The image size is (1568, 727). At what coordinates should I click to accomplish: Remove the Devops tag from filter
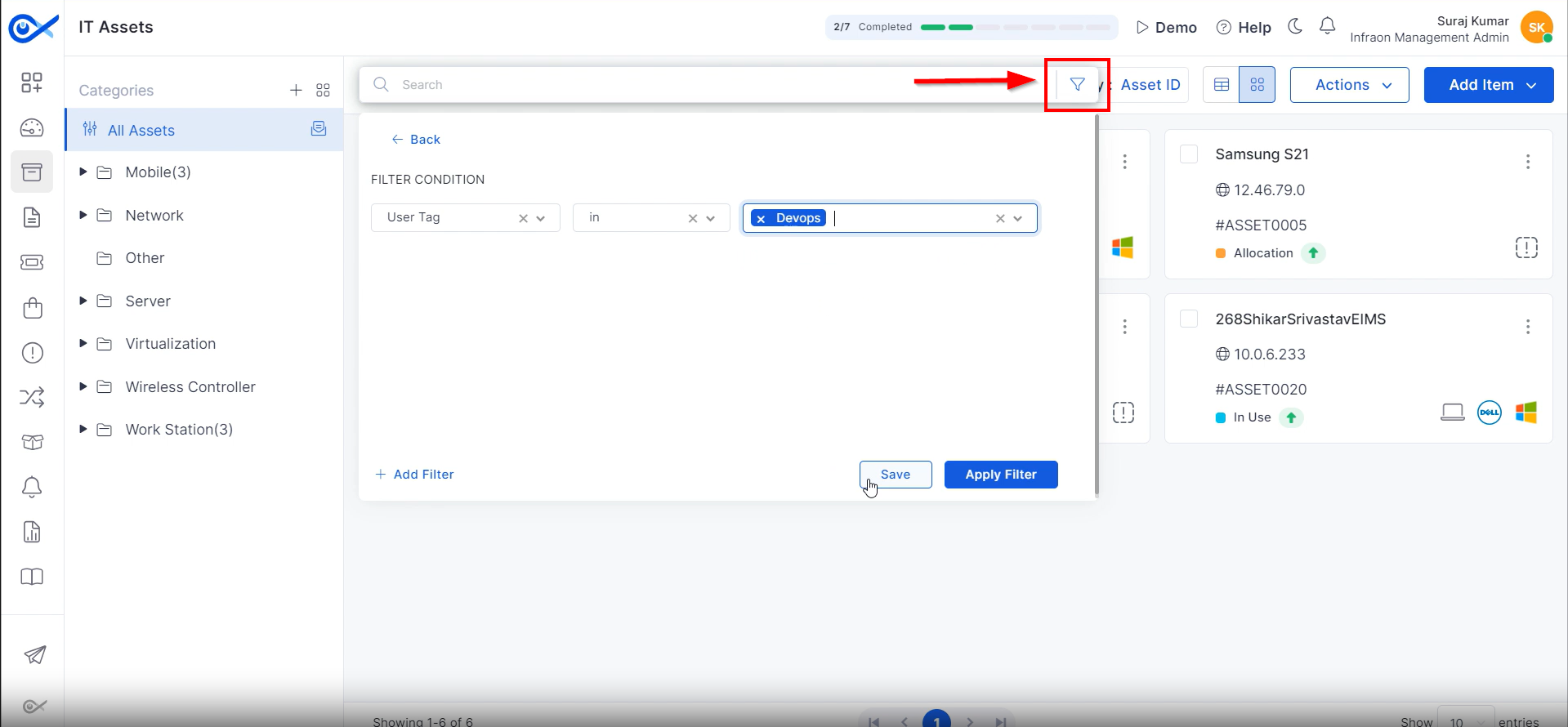click(762, 219)
